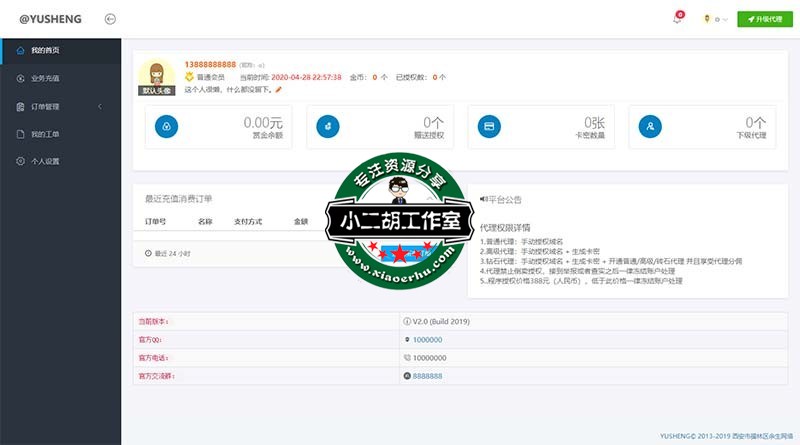Screen dimensions: 800x445
Task: Click the 官方交流群 link 8888888
Action: tap(427, 375)
